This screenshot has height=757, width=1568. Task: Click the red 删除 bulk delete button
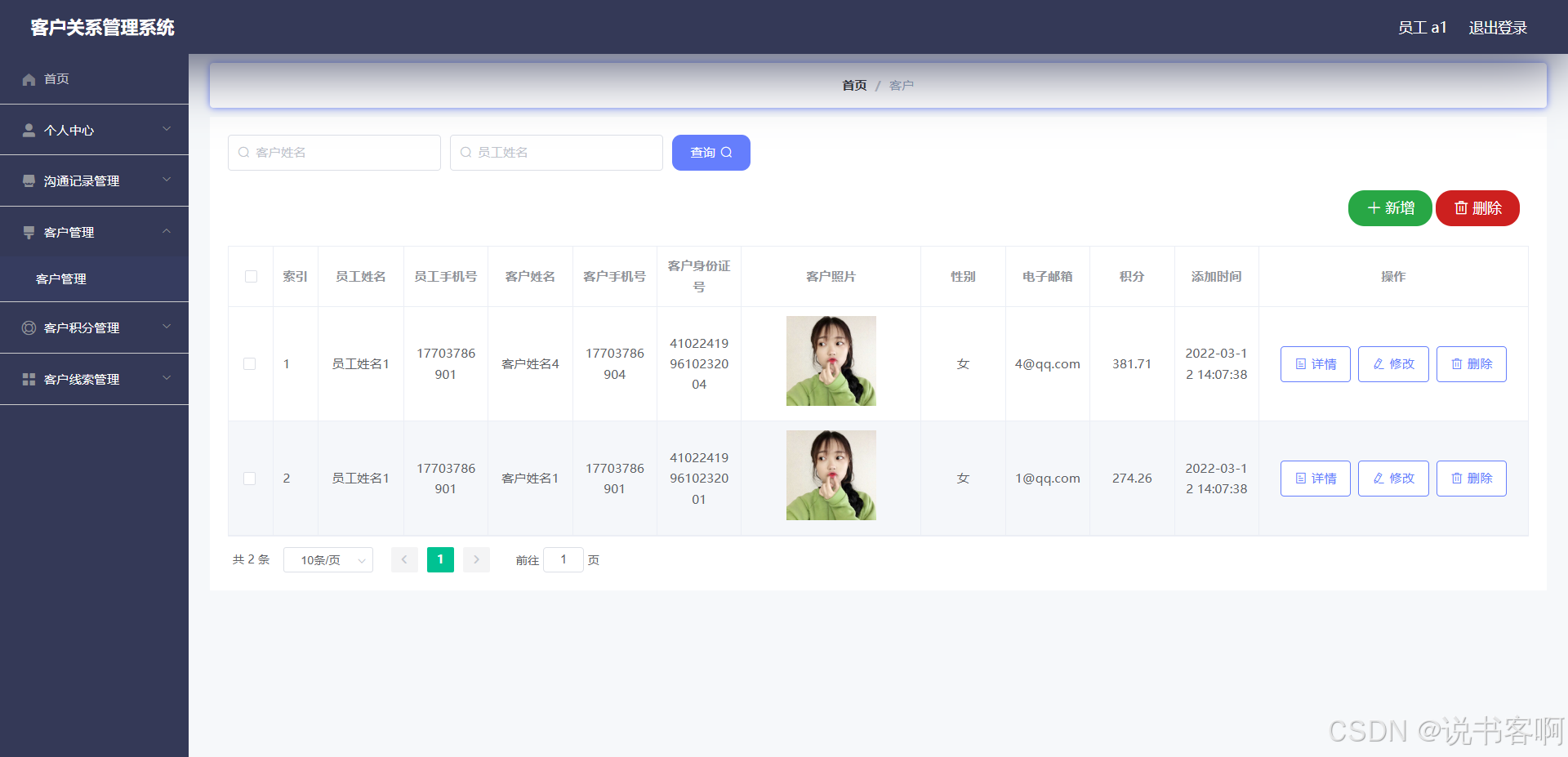(x=1477, y=208)
